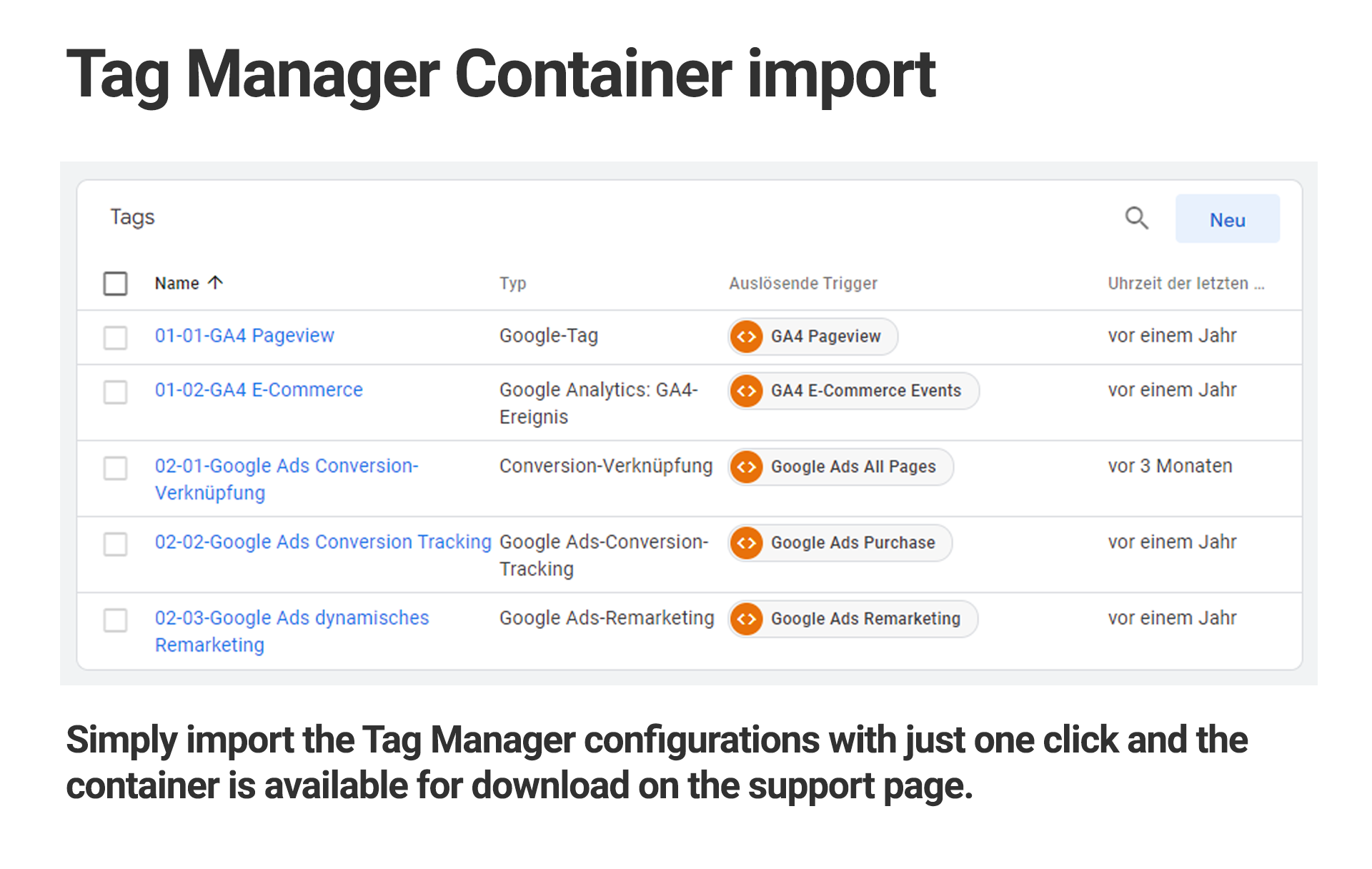Click the Name column header label
The height and width of the screenshot is (869, 1372).
tap(177, 284)
